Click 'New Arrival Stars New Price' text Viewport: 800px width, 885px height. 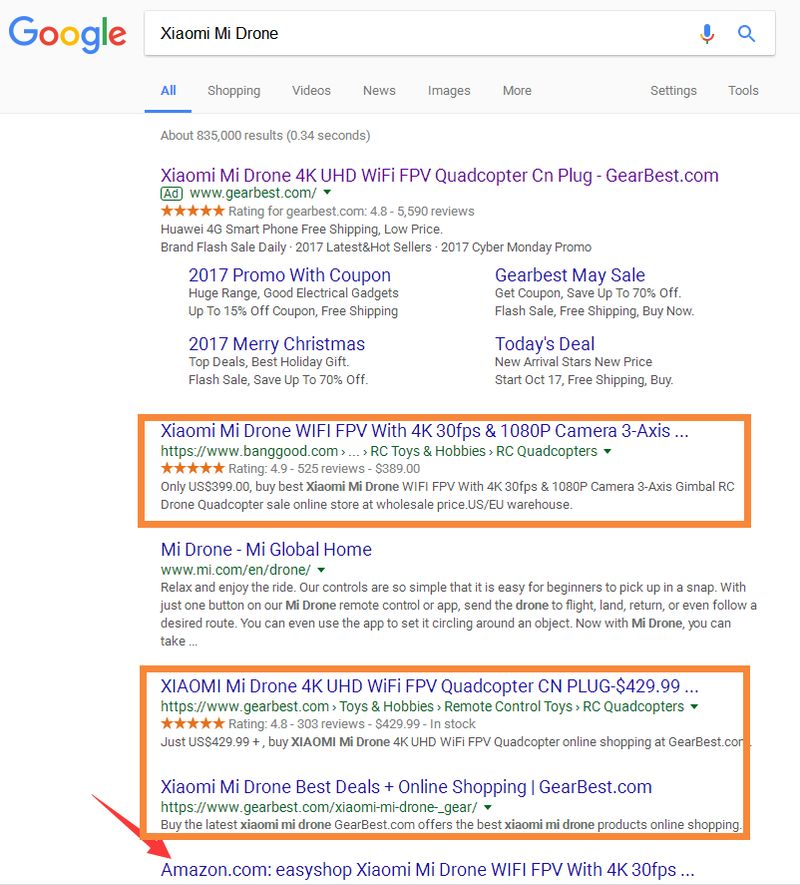tap(574, 362)
